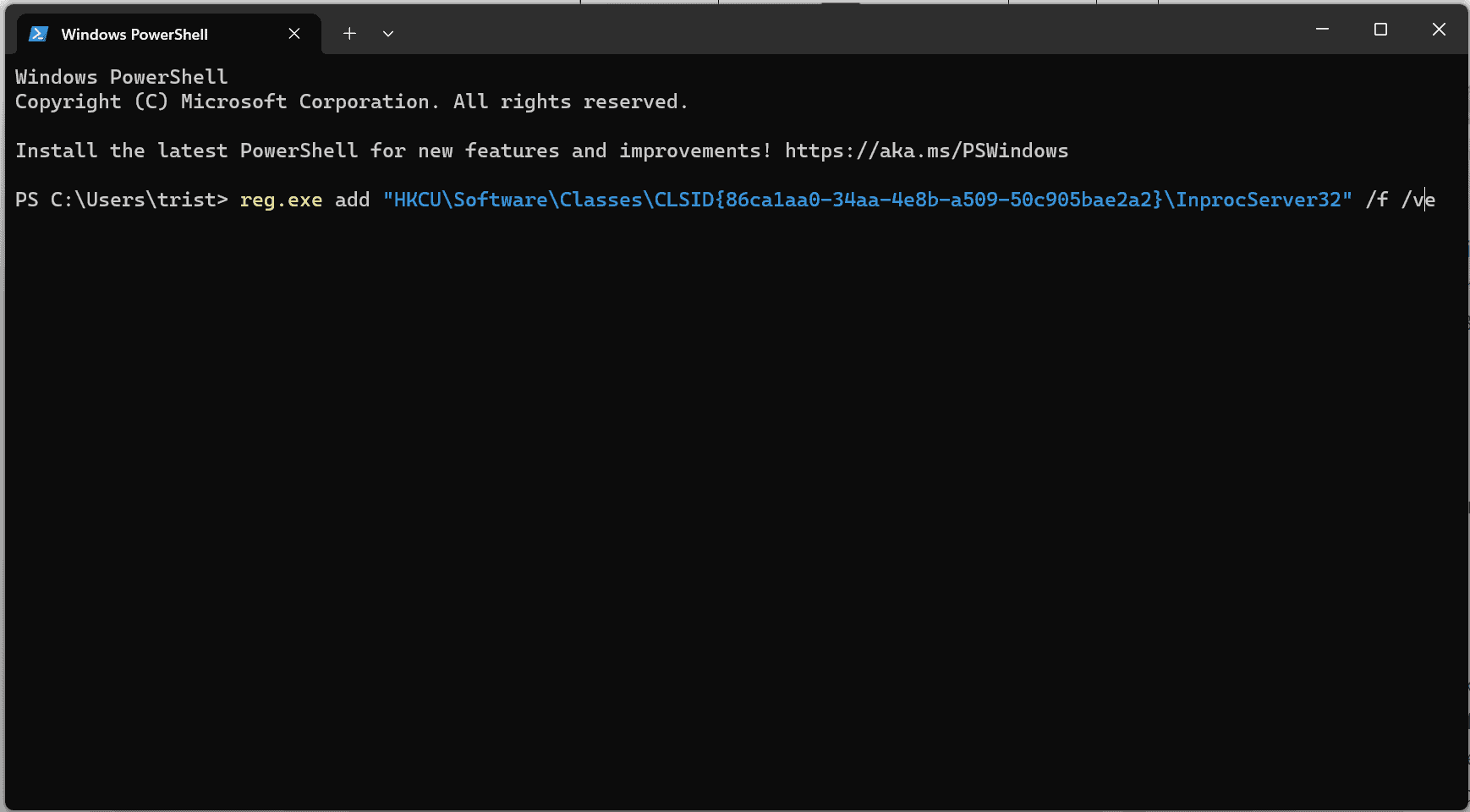The height and width of the screenshot is (812, 1470).
Task: Click the /f flag in the command line
Action: tap(1379, 200)
